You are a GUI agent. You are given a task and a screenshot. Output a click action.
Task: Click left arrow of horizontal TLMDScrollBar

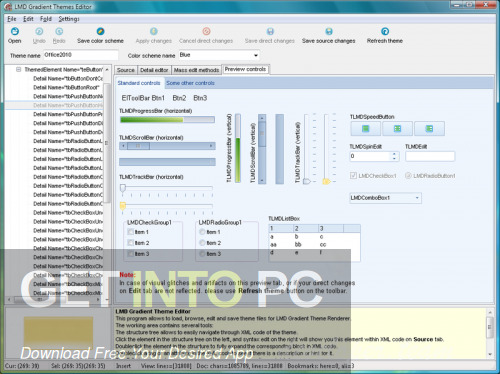(123, 146)
